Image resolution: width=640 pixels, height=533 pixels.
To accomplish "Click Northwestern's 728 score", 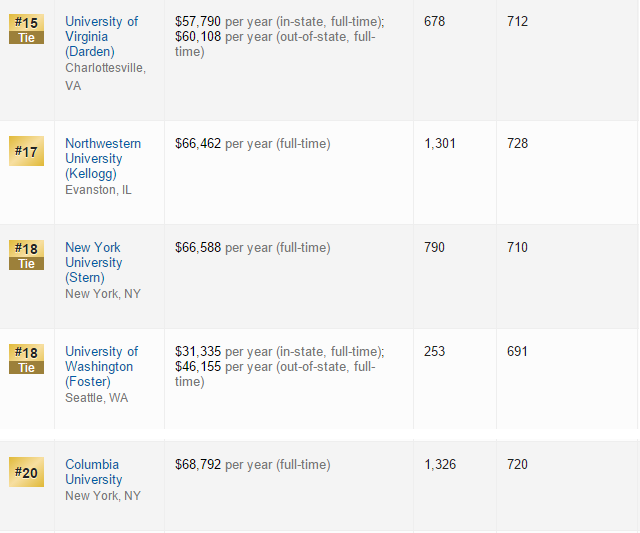I will click(x=517, y=144).
